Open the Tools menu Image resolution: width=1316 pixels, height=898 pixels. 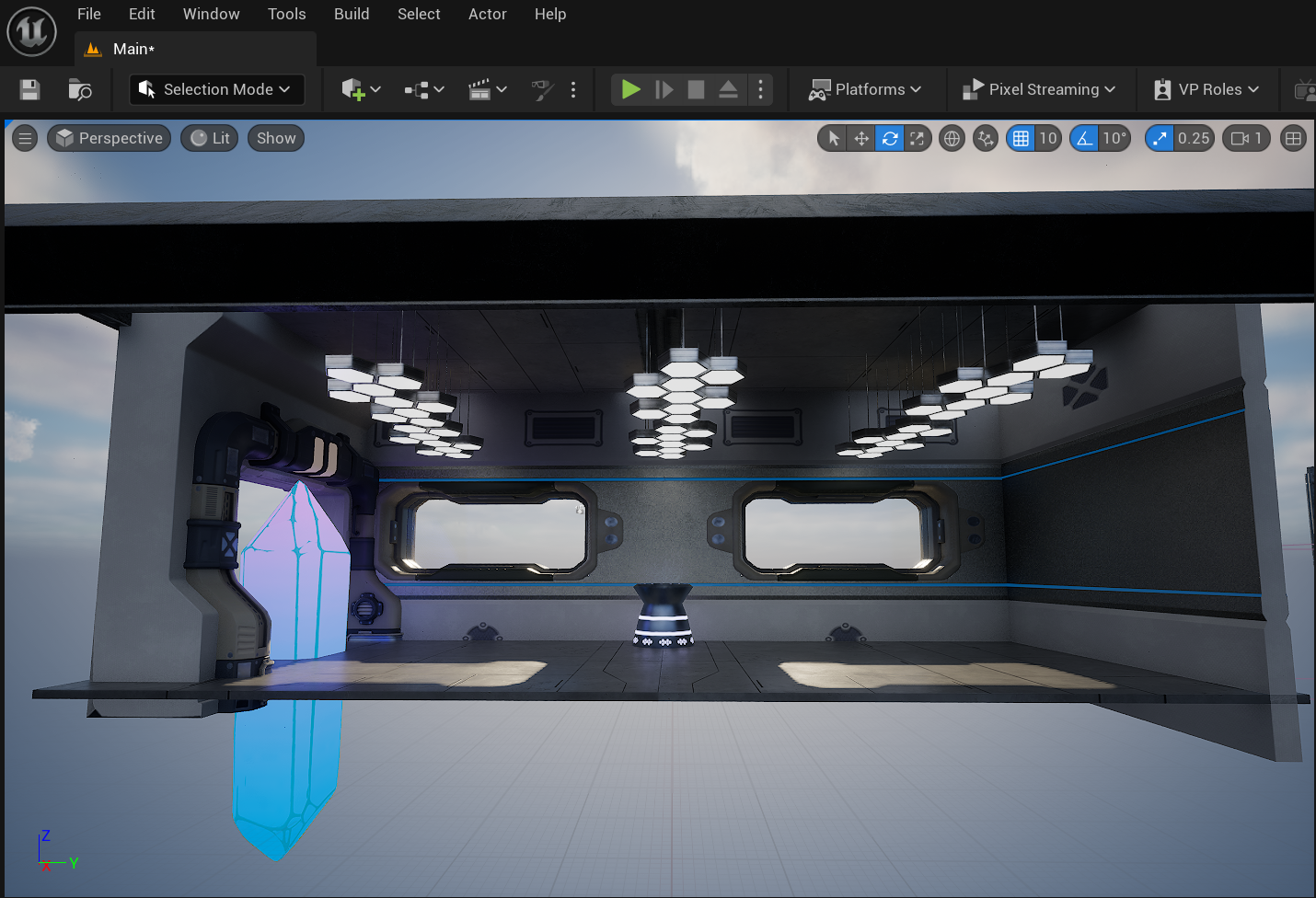(x=287, y=14)
